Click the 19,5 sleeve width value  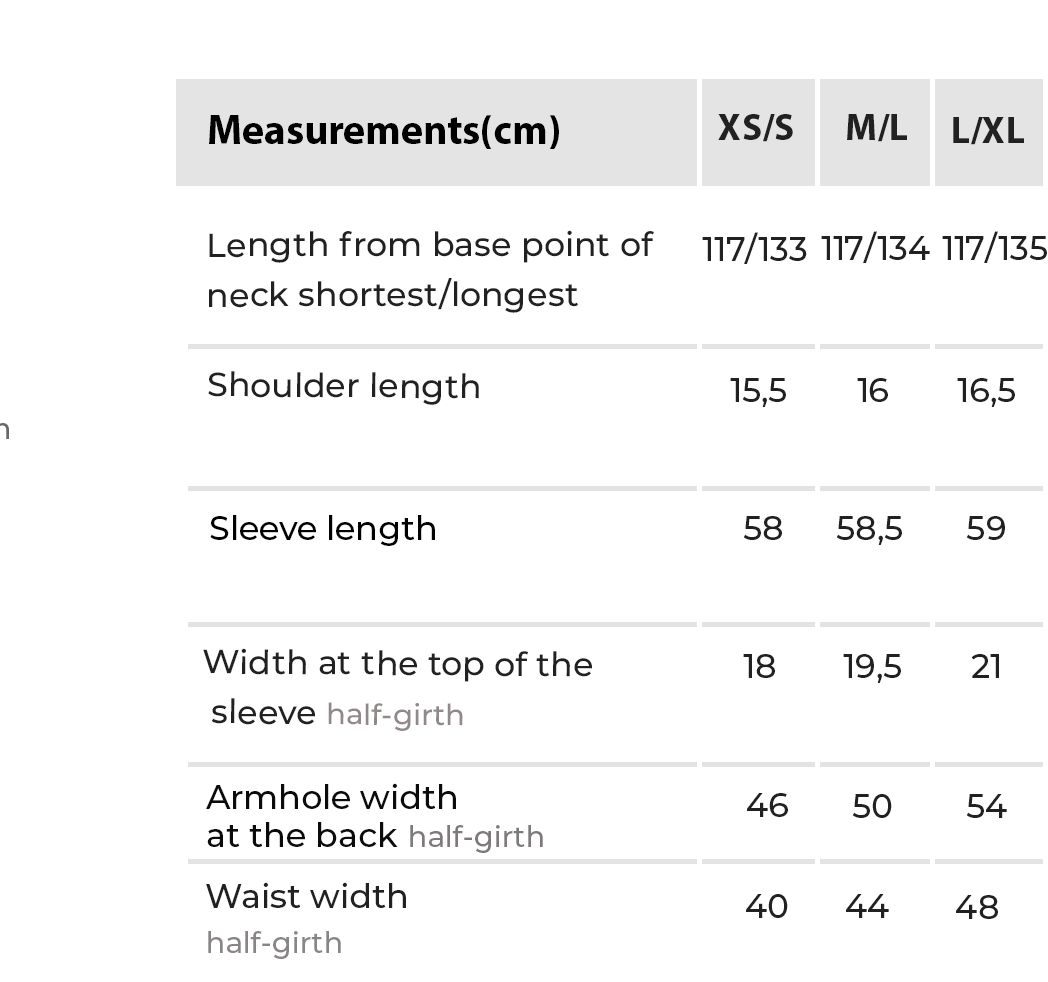click(x=872, y=667)
